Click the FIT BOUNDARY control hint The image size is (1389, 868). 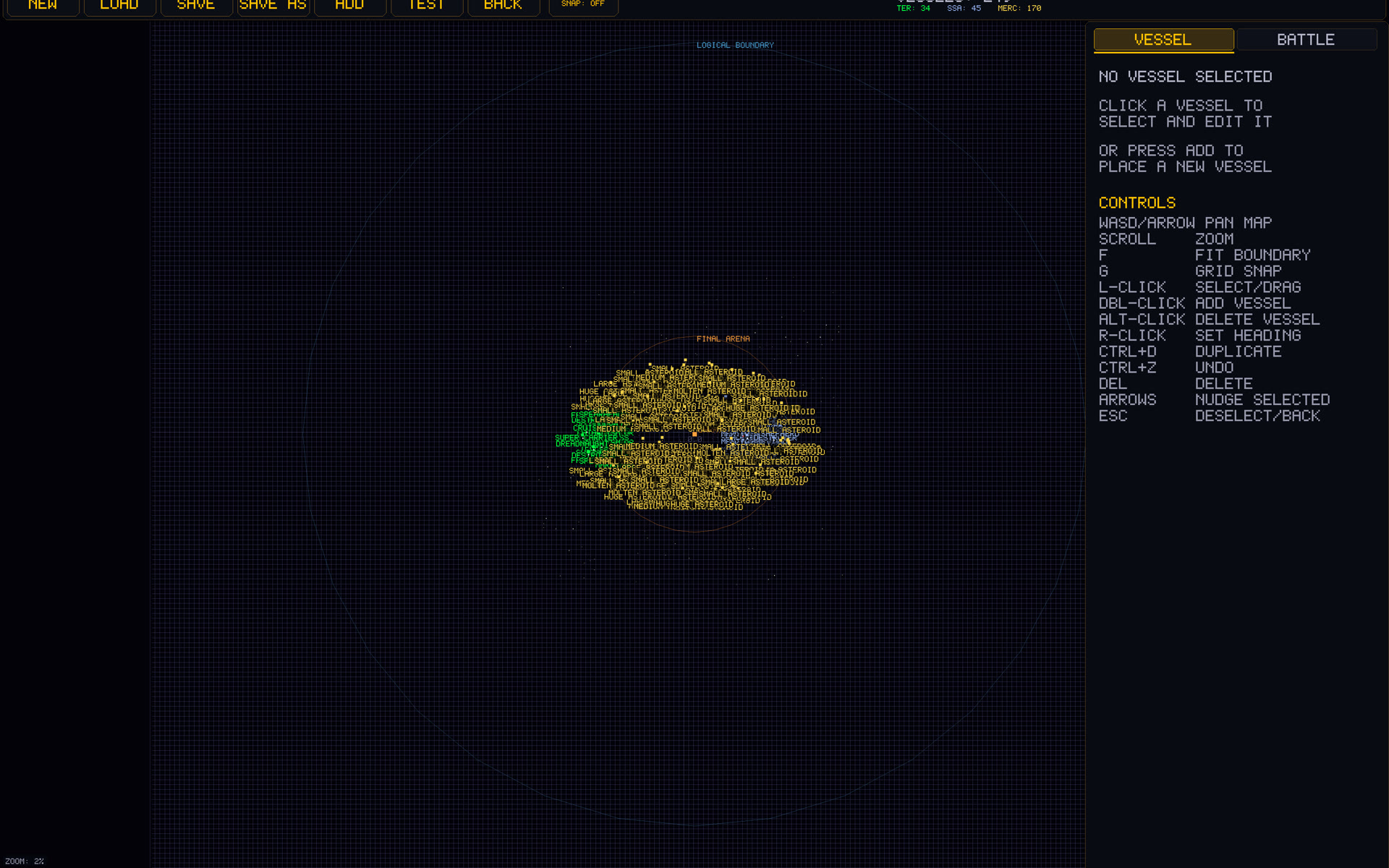coord(1252,255)
